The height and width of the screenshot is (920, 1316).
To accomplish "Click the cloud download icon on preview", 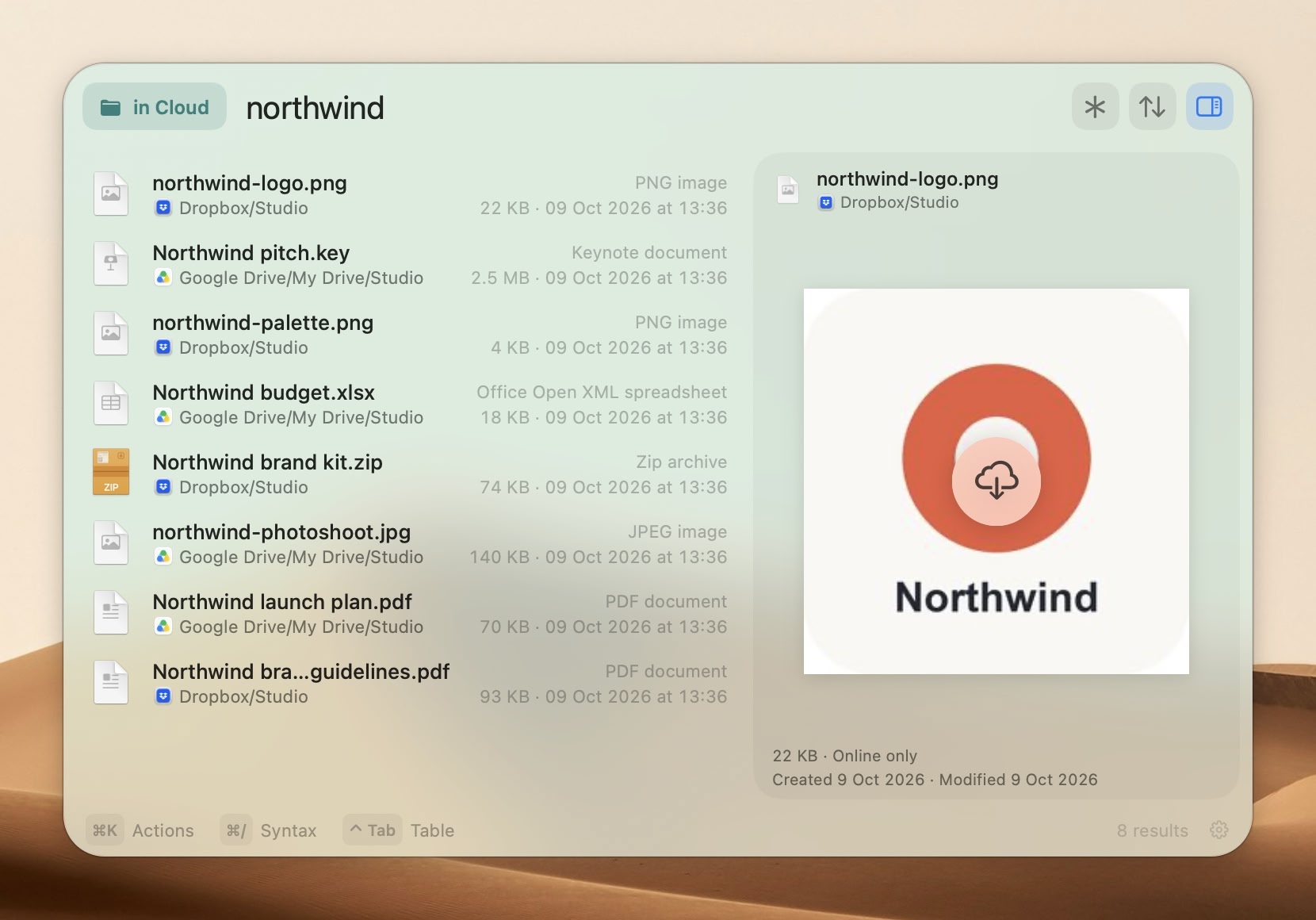I will click(997, 481).
